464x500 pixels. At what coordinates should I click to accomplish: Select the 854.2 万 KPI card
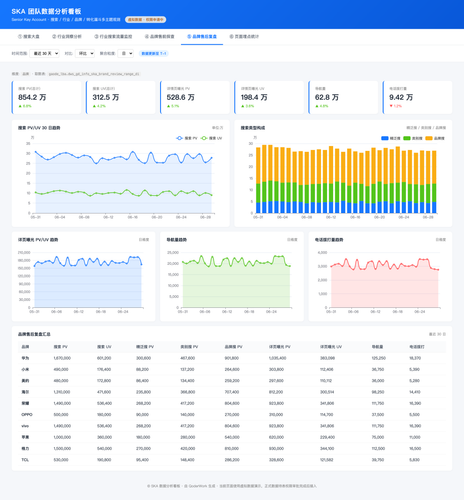click(46, 97)
